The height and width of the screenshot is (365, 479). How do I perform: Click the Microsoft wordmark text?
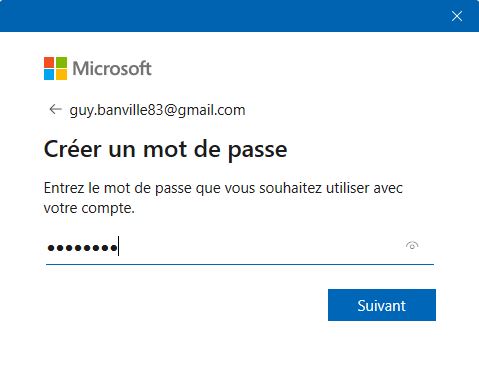pos(112,68)
